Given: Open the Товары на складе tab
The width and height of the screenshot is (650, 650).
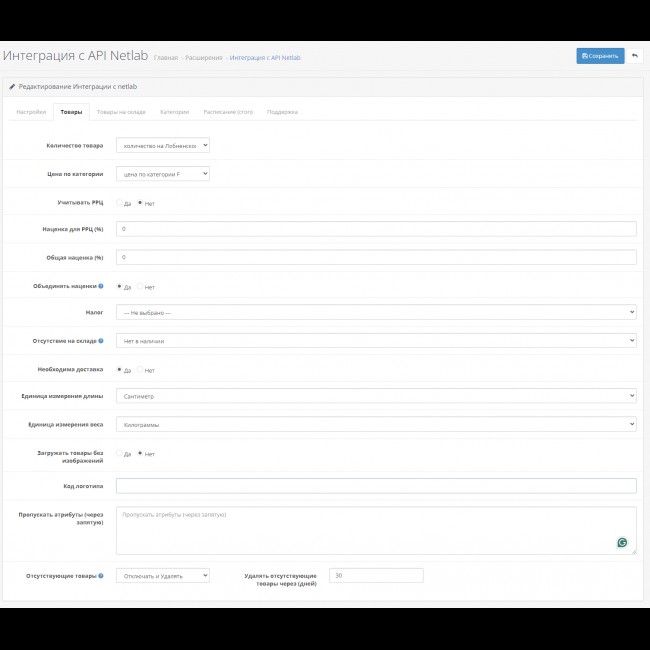Looking at the screenshot, I should tap(120, 112).
